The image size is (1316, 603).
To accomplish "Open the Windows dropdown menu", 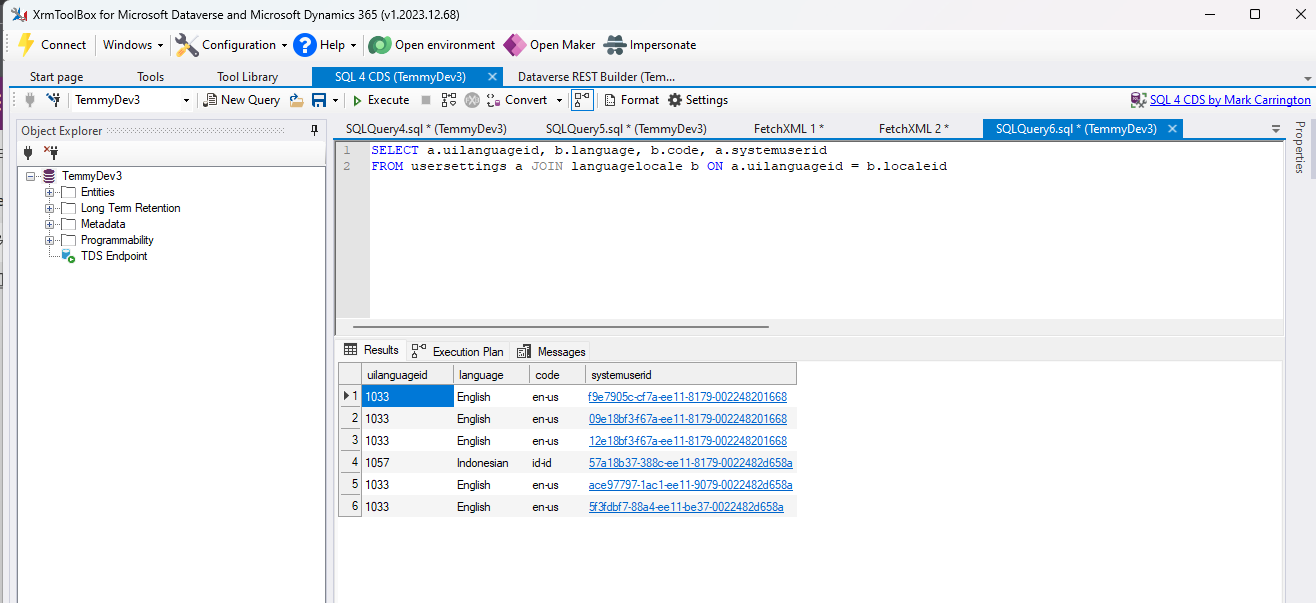I will pos(133,45).
